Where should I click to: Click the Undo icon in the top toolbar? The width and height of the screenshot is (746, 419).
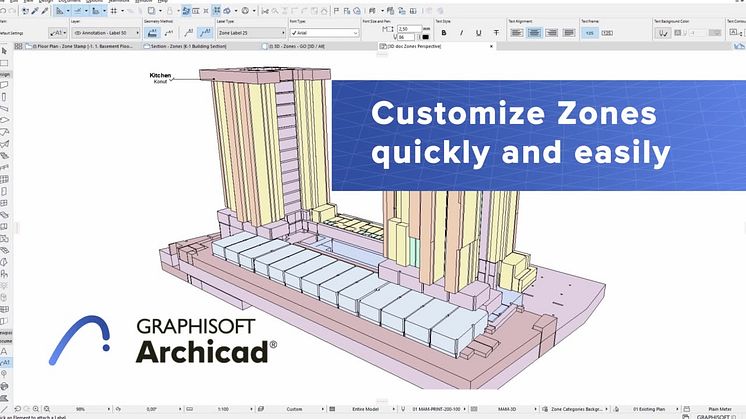(3, 10)
